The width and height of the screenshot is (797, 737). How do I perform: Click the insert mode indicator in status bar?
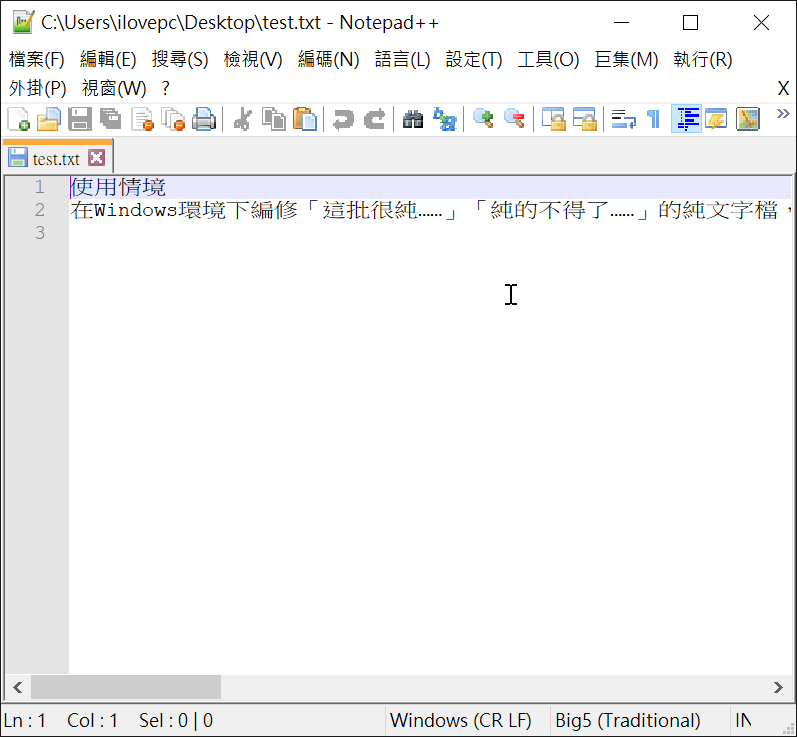pos(743,720)
